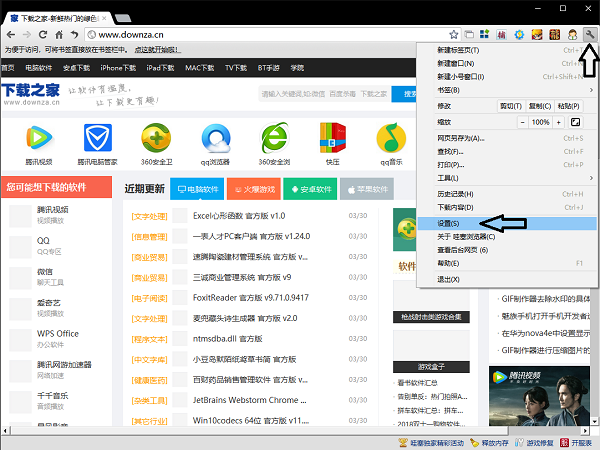Click the 复制(C) button in menu
Viewport: 600px width, 450px height.
539,105
